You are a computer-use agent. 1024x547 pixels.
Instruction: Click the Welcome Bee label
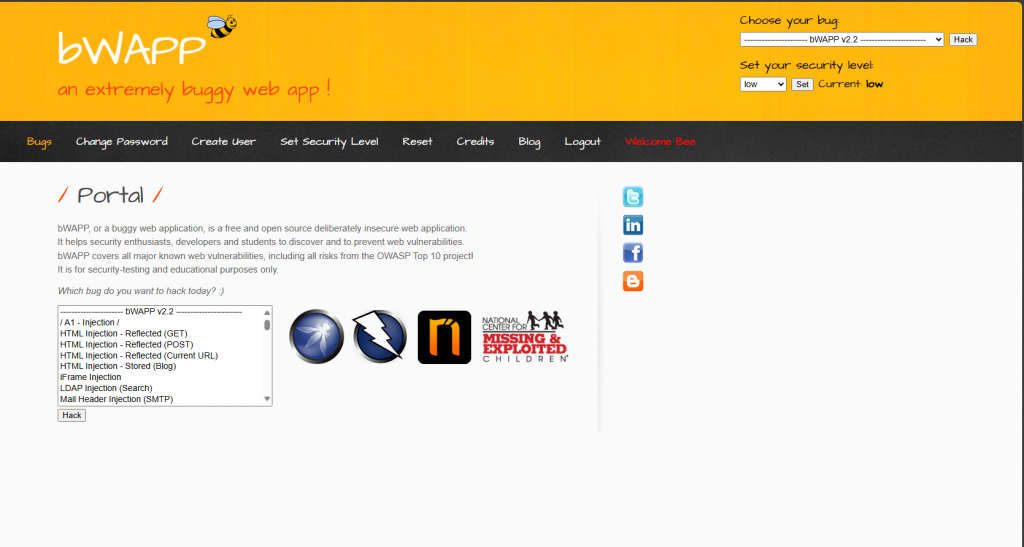(x=660, y=142)
